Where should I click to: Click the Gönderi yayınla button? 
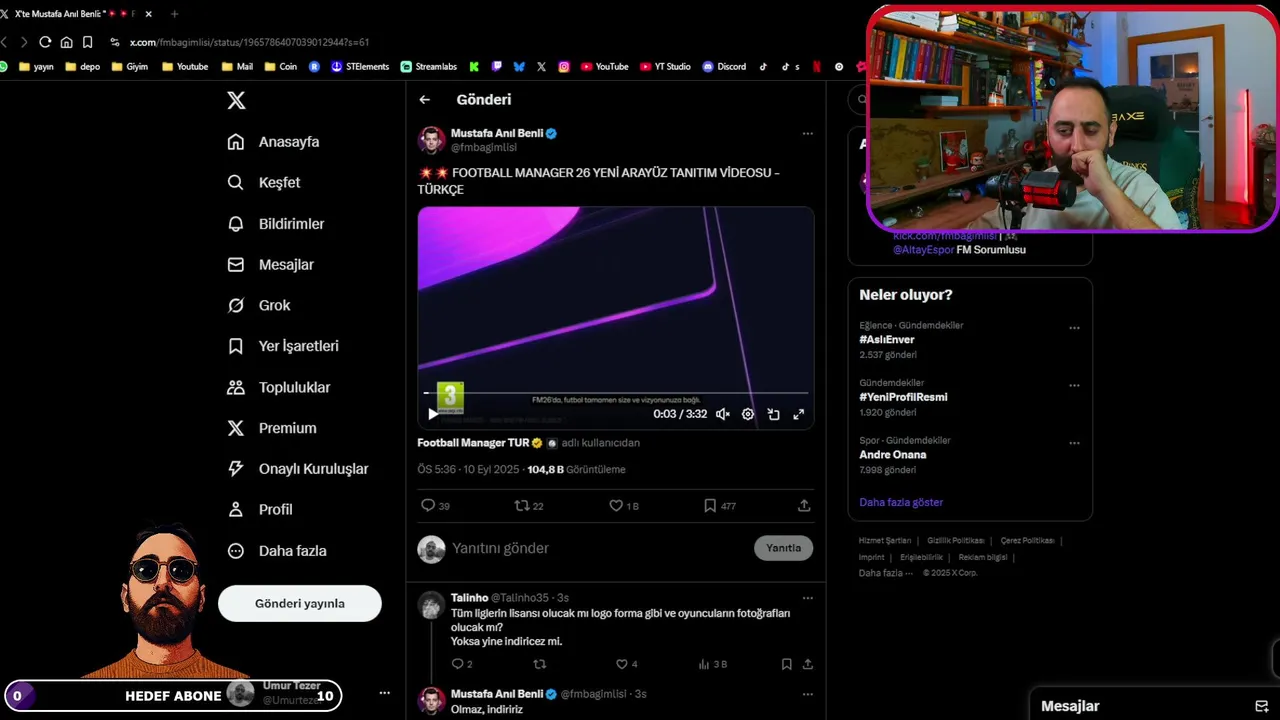300,603
